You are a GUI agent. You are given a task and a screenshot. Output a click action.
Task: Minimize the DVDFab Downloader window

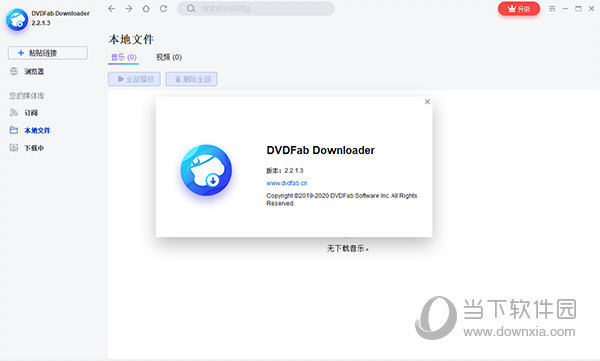point(565,8)
